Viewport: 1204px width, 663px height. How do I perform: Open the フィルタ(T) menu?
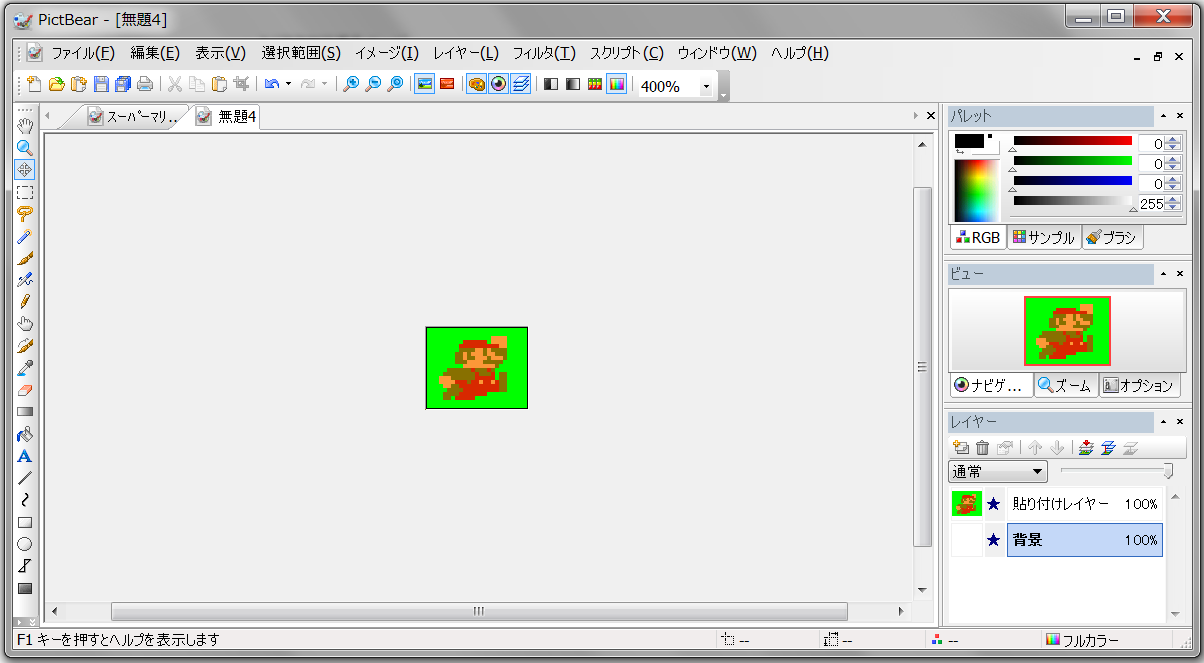pyautogui.click(x=544, y=53)
